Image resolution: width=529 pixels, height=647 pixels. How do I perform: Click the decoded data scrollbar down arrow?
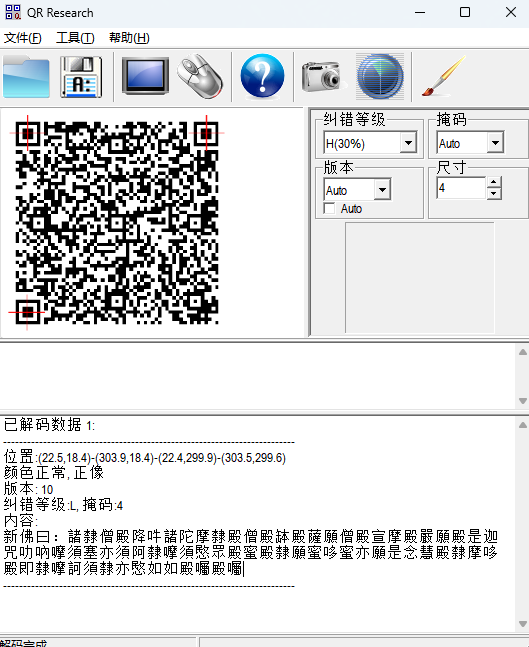(523, 623)
